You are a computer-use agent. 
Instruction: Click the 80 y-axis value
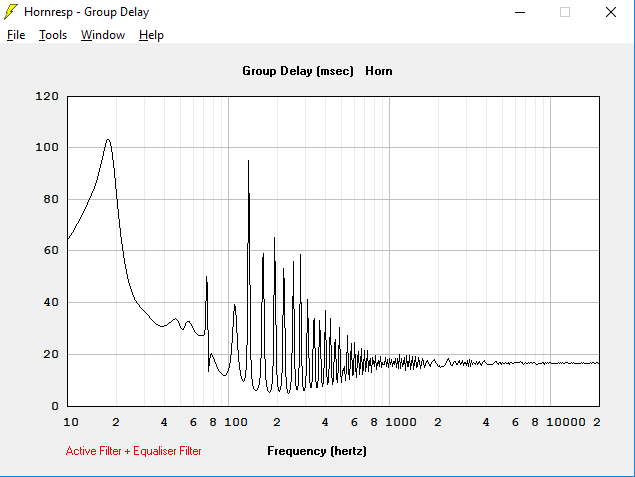51,199
